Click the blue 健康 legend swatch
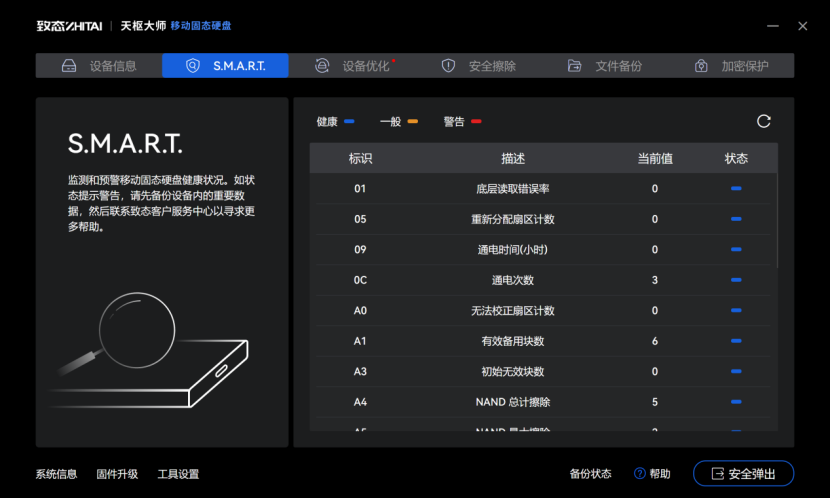 349,122
